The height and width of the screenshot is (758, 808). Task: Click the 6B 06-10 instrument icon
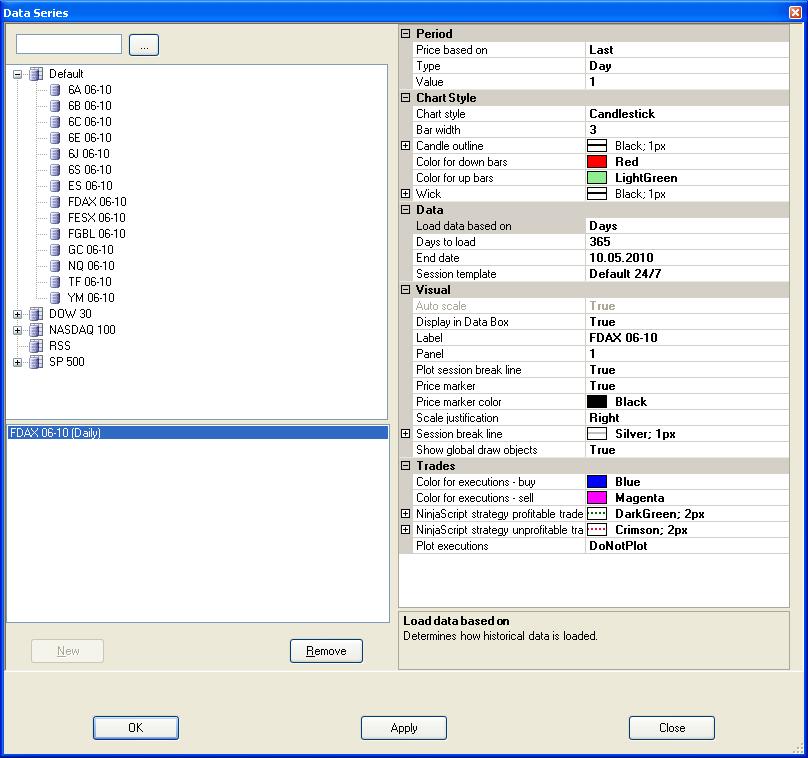pos(55,106)
